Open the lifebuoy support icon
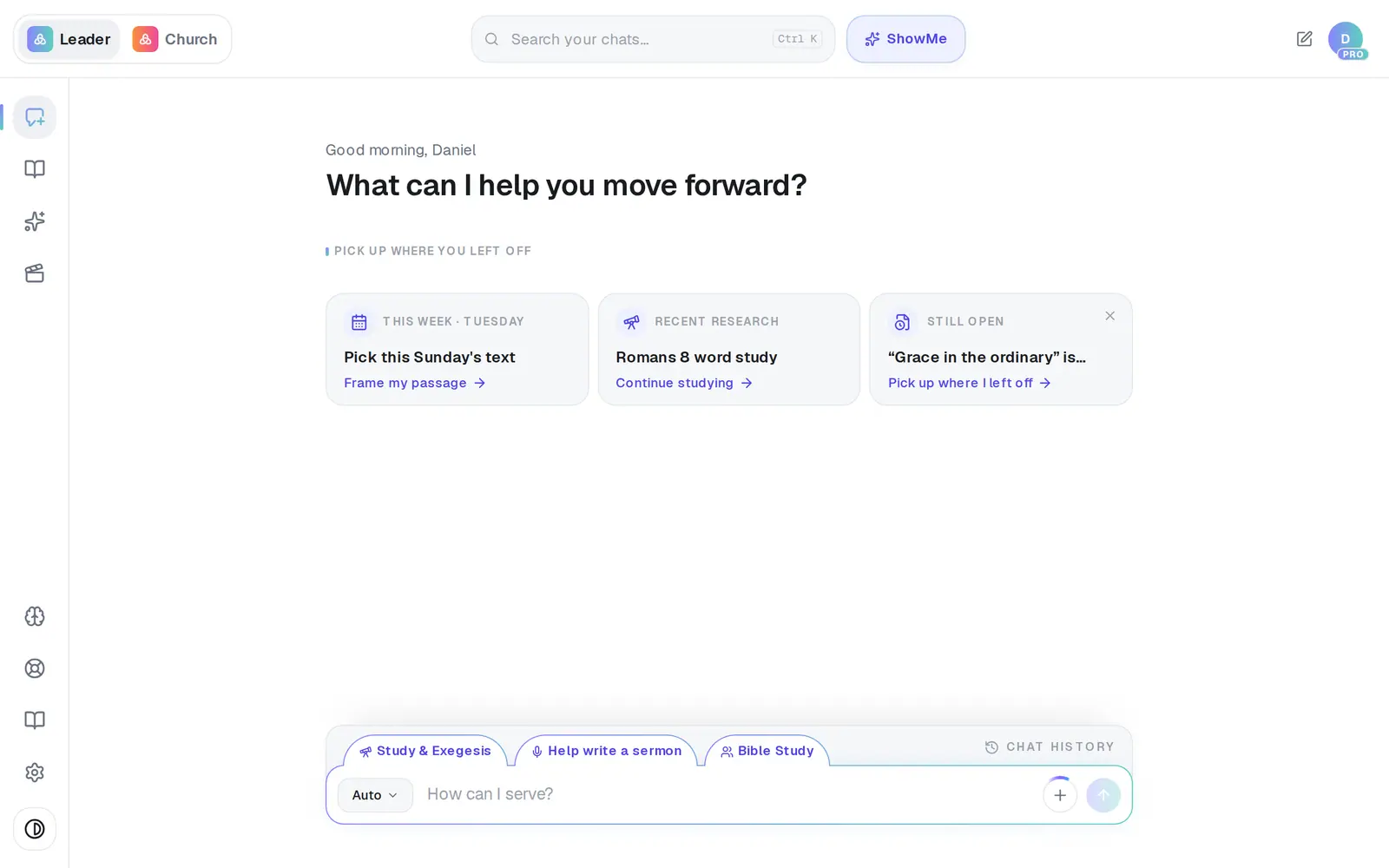 (35, 668)
